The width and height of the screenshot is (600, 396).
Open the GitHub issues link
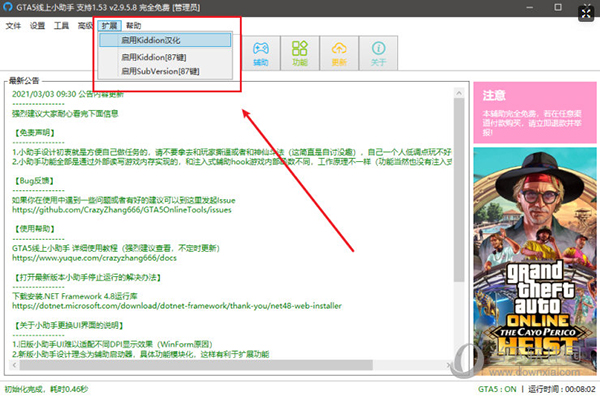[x=122, y=210]
